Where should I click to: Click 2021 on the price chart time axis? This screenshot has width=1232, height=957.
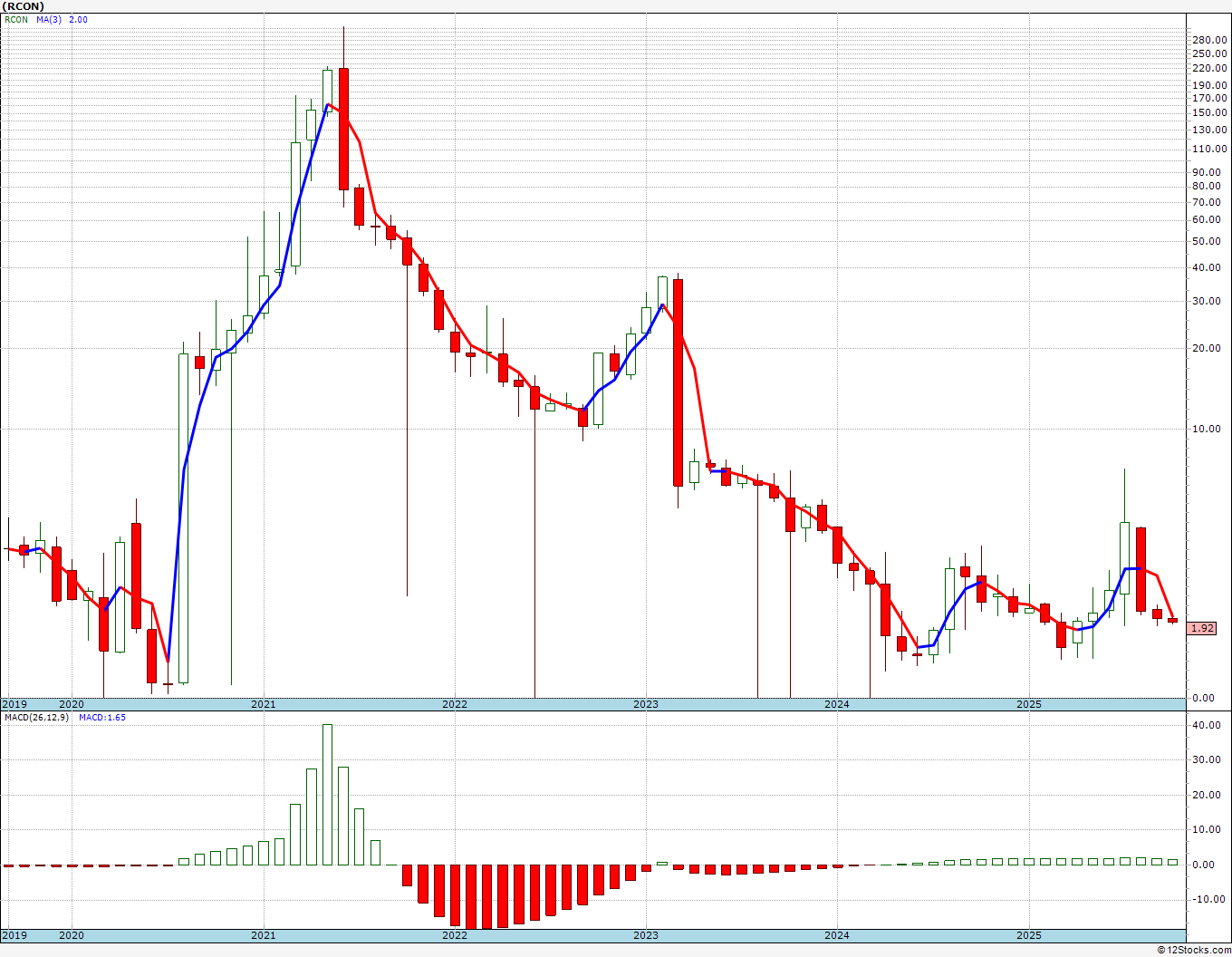pyautogui.click(x=263, y=704)
